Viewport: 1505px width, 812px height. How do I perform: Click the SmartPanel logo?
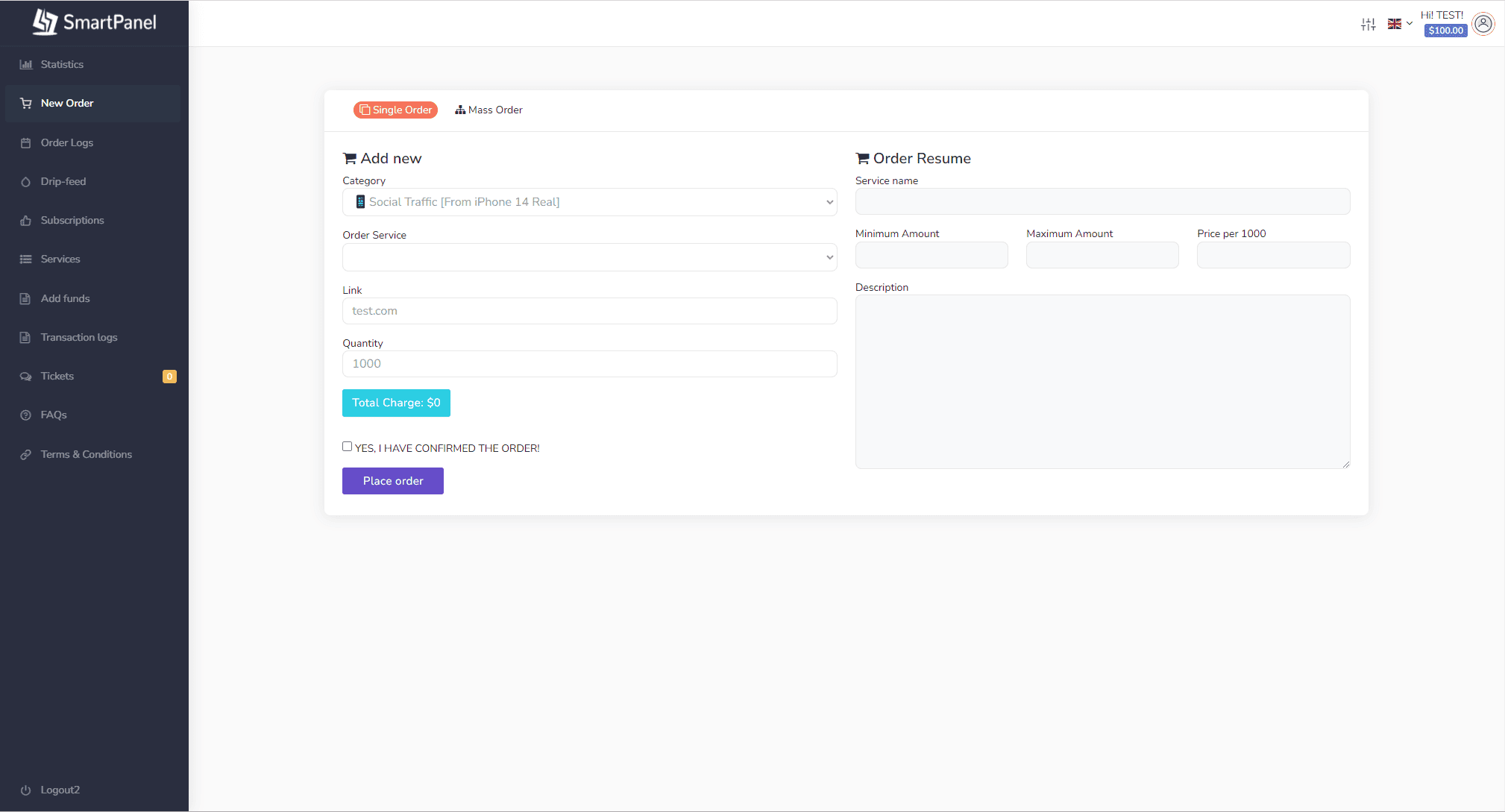point(95,22)
